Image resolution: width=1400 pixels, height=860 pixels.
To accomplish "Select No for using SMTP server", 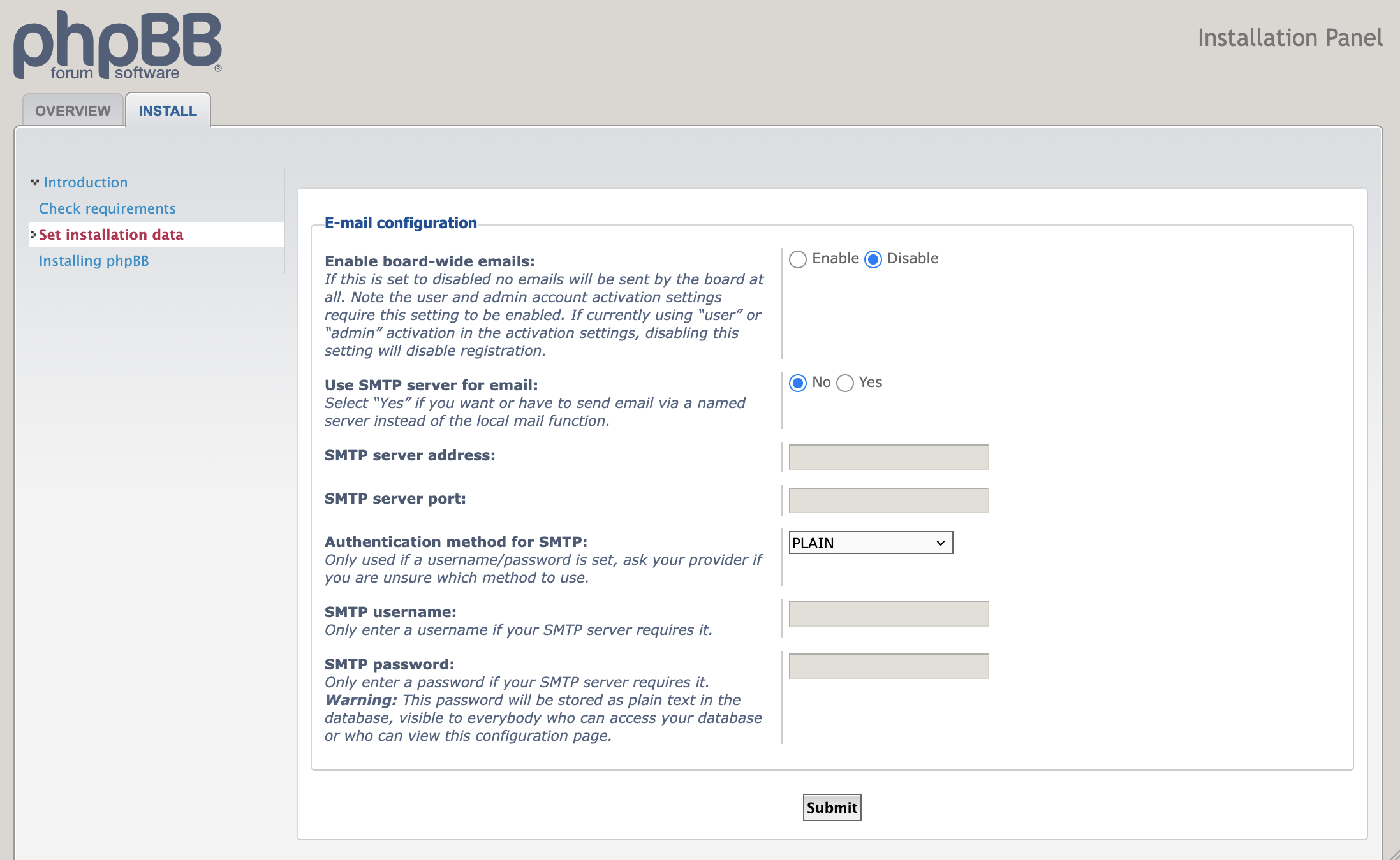I will point(797,383).
